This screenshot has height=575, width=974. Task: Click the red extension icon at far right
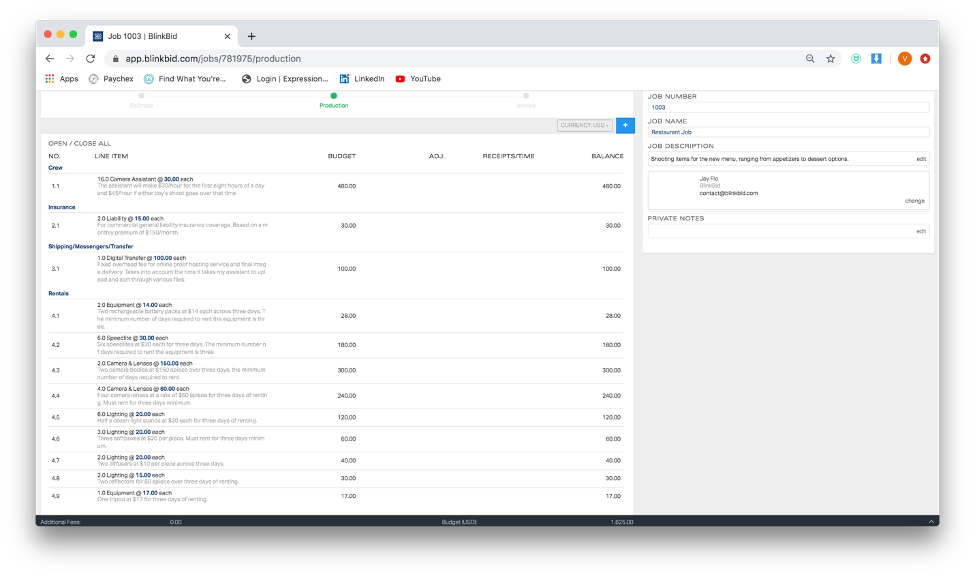click(925, 58)
